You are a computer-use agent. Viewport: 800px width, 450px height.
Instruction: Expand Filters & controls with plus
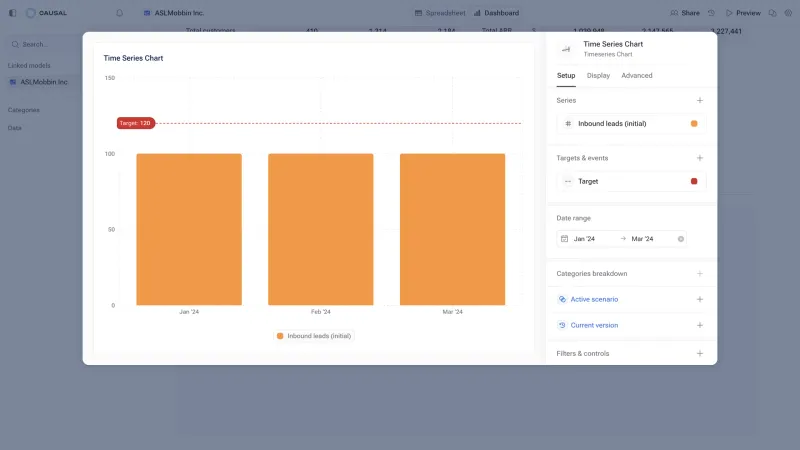(700, 354)
